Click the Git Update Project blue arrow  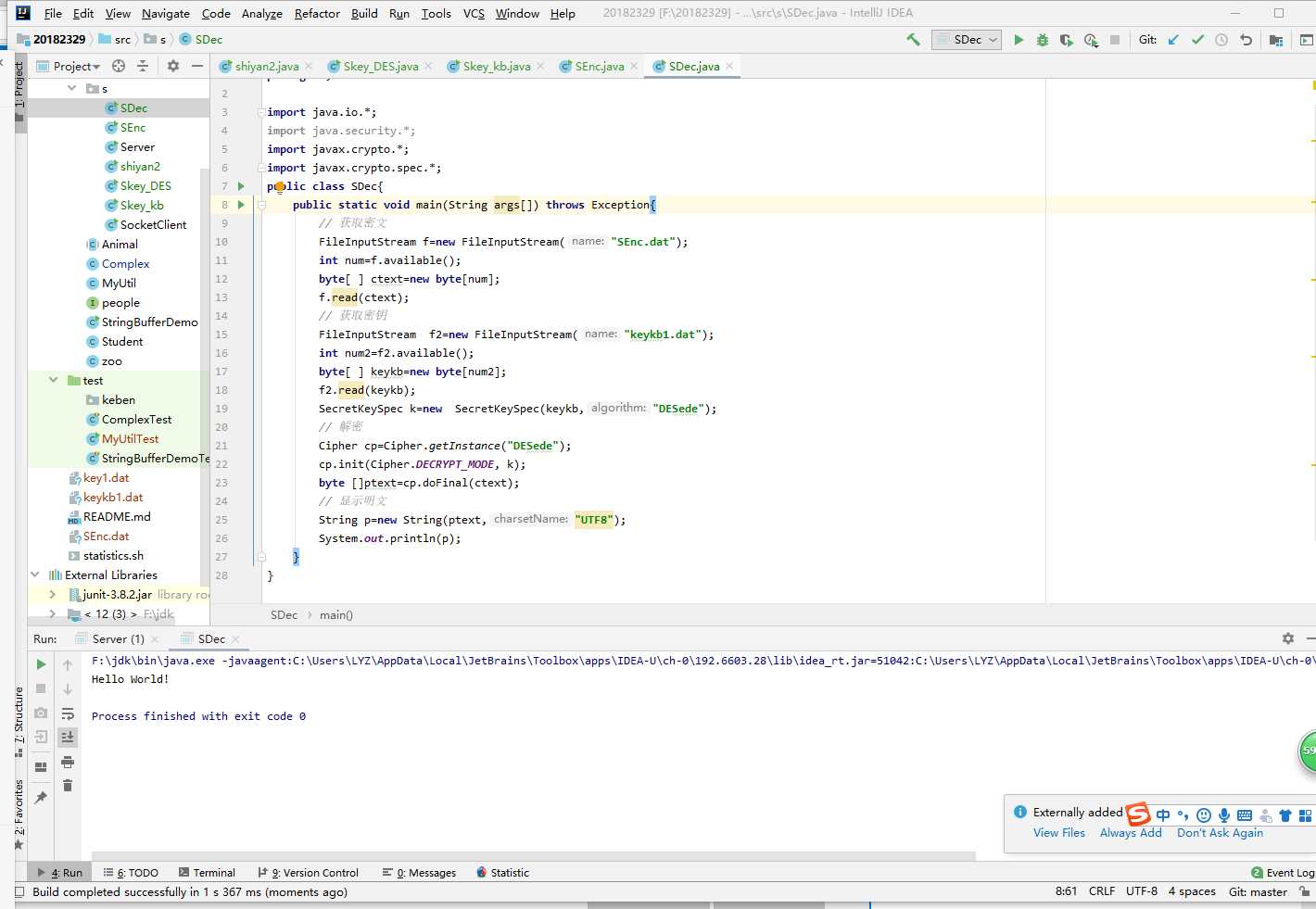coord(1173,40)
